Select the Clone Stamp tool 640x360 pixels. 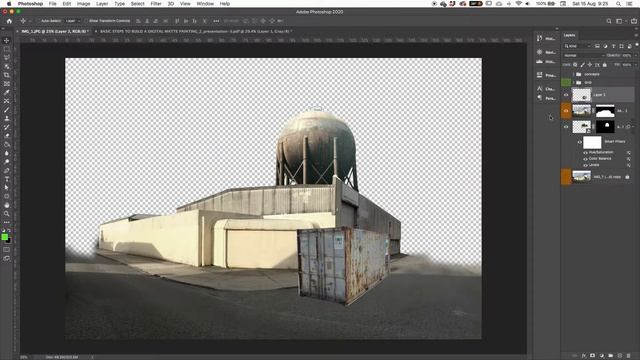tap(7, 118)
